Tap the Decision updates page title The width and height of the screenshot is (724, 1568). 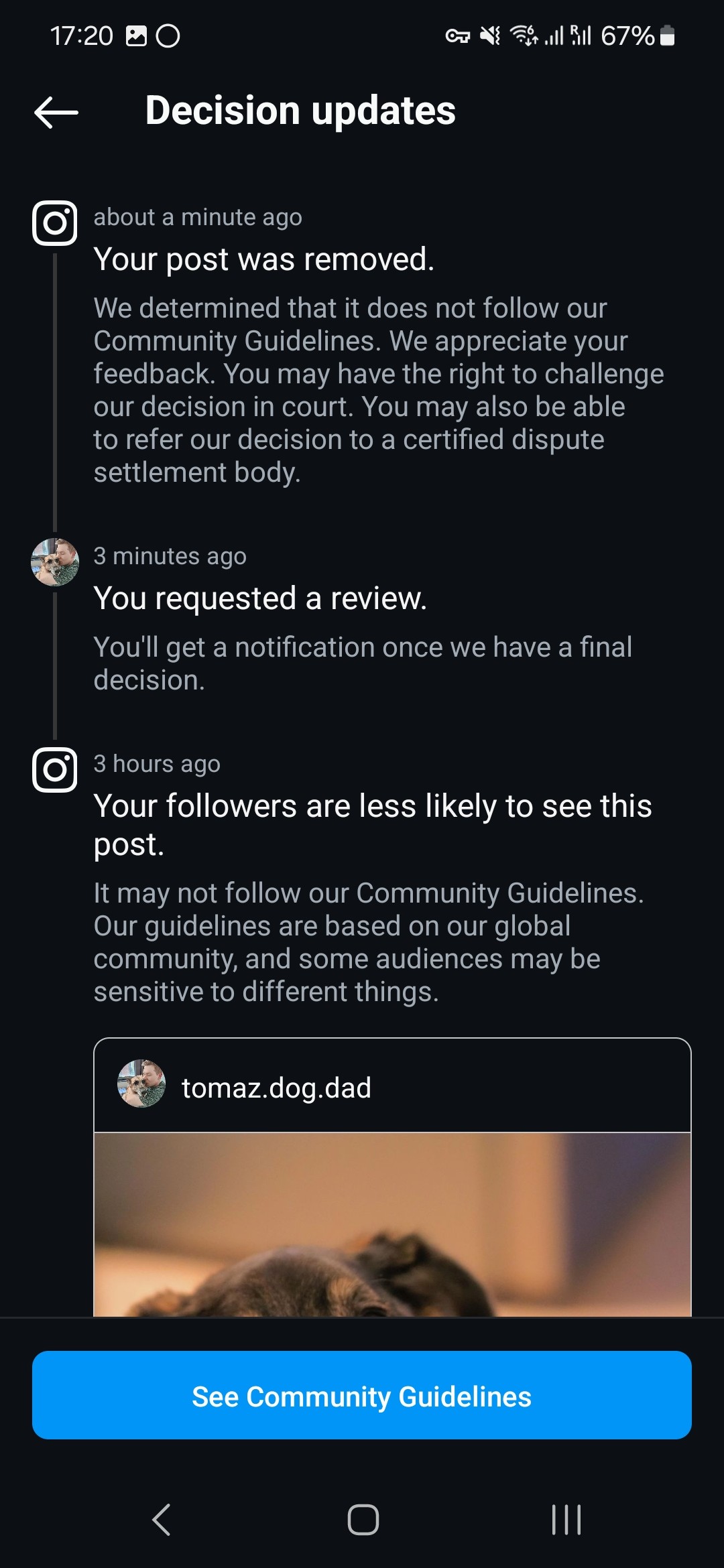[x=300, y=111]
